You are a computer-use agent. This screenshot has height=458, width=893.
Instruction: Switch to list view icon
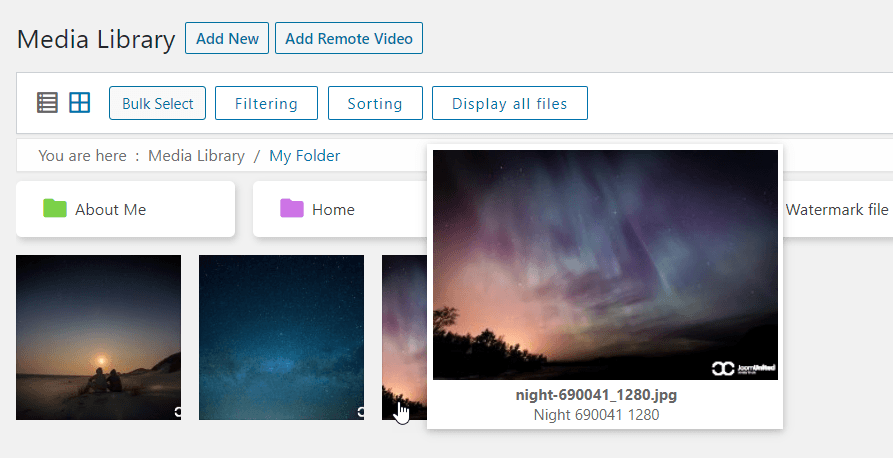(x=47, y=102)
